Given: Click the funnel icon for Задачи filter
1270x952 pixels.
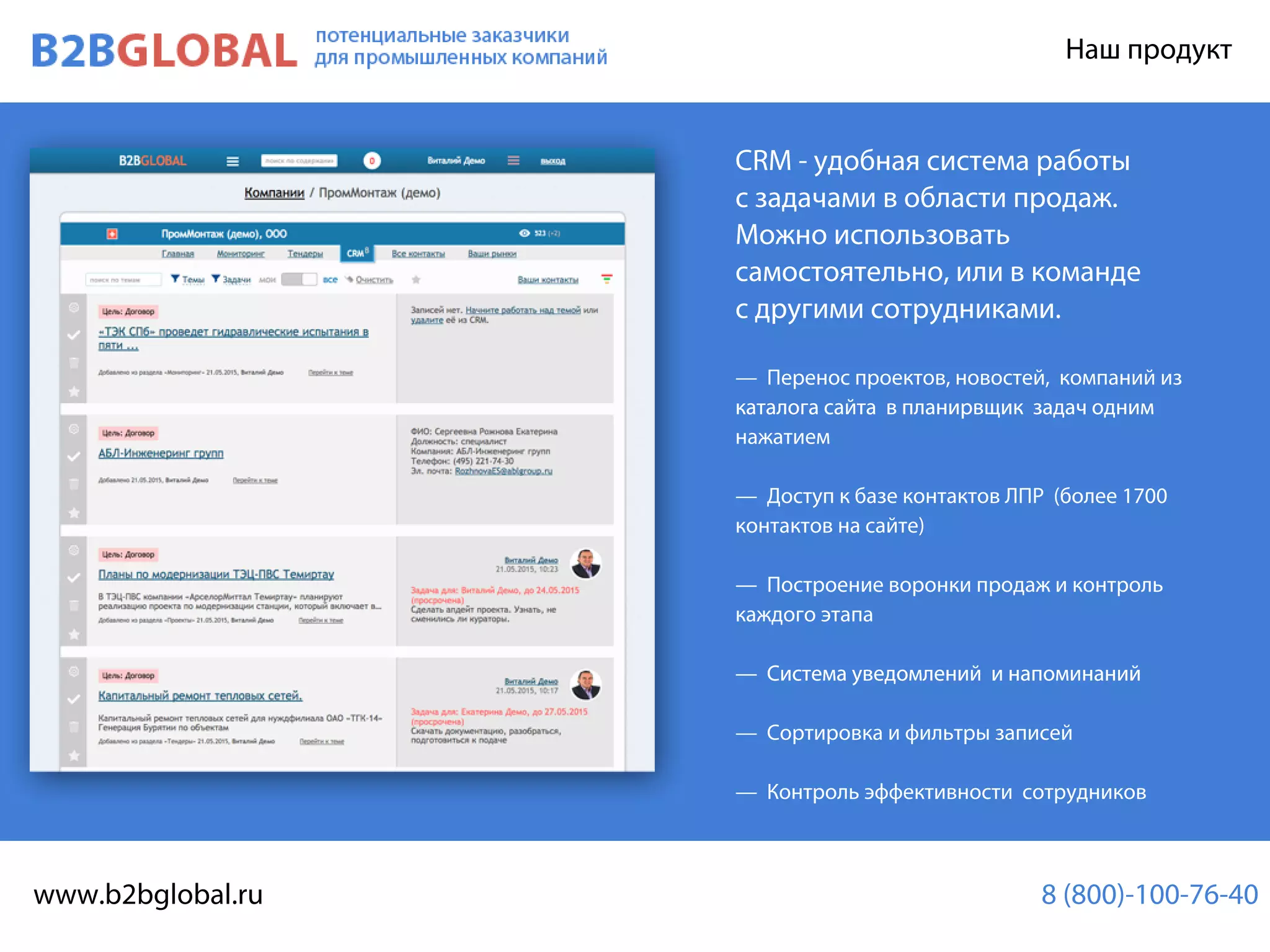Looking at the screenshot, I should (x=216, y=278).
